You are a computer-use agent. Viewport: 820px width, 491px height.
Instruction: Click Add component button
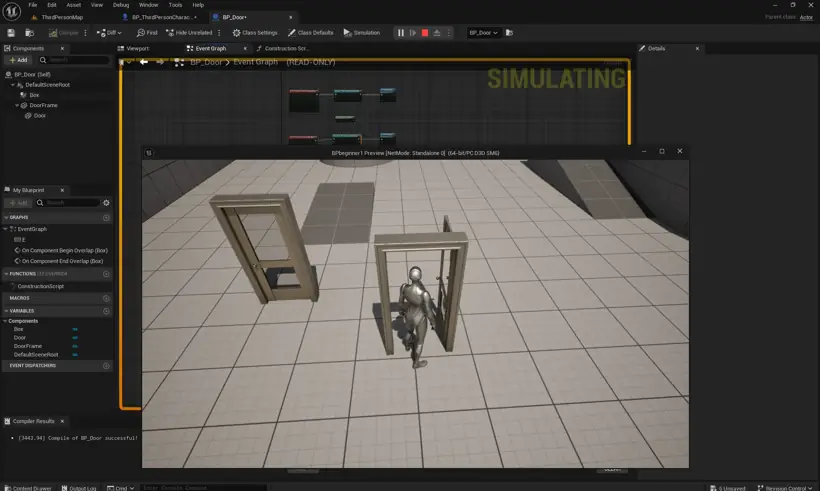[18, 60]
